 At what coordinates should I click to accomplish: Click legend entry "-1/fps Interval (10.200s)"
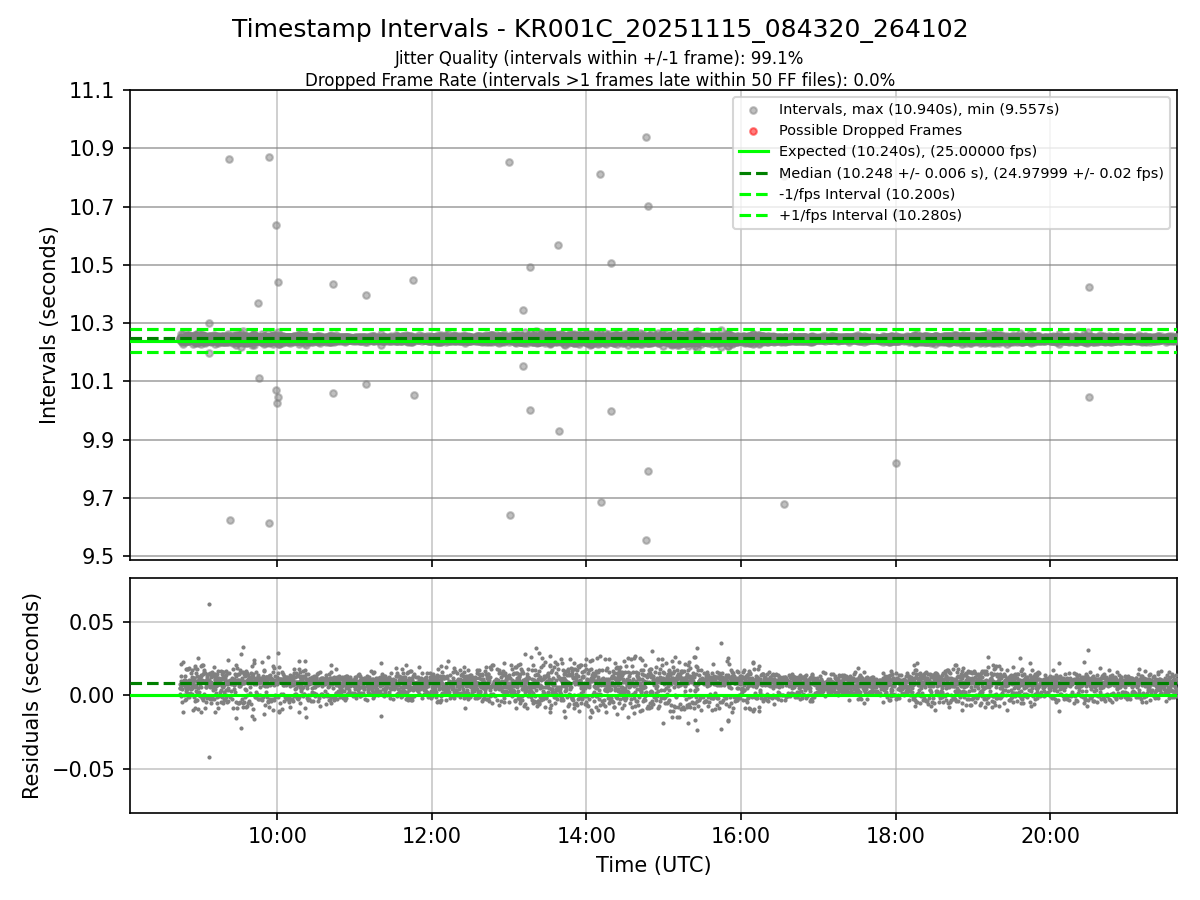coord(866,194)
